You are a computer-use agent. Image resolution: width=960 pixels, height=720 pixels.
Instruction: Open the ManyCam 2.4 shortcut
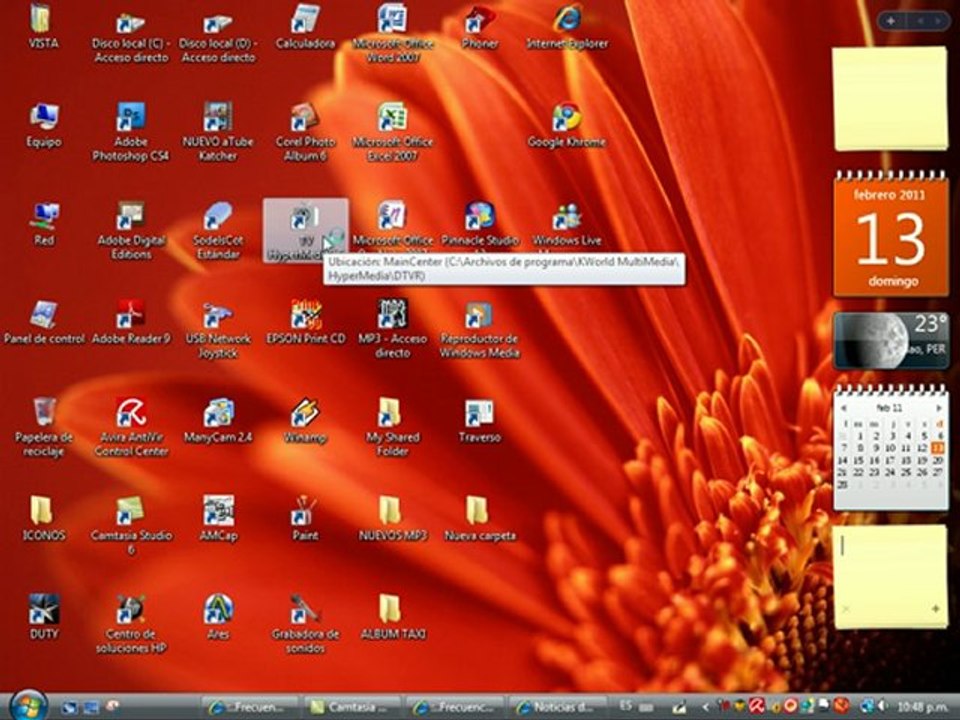tap(218, 413)
